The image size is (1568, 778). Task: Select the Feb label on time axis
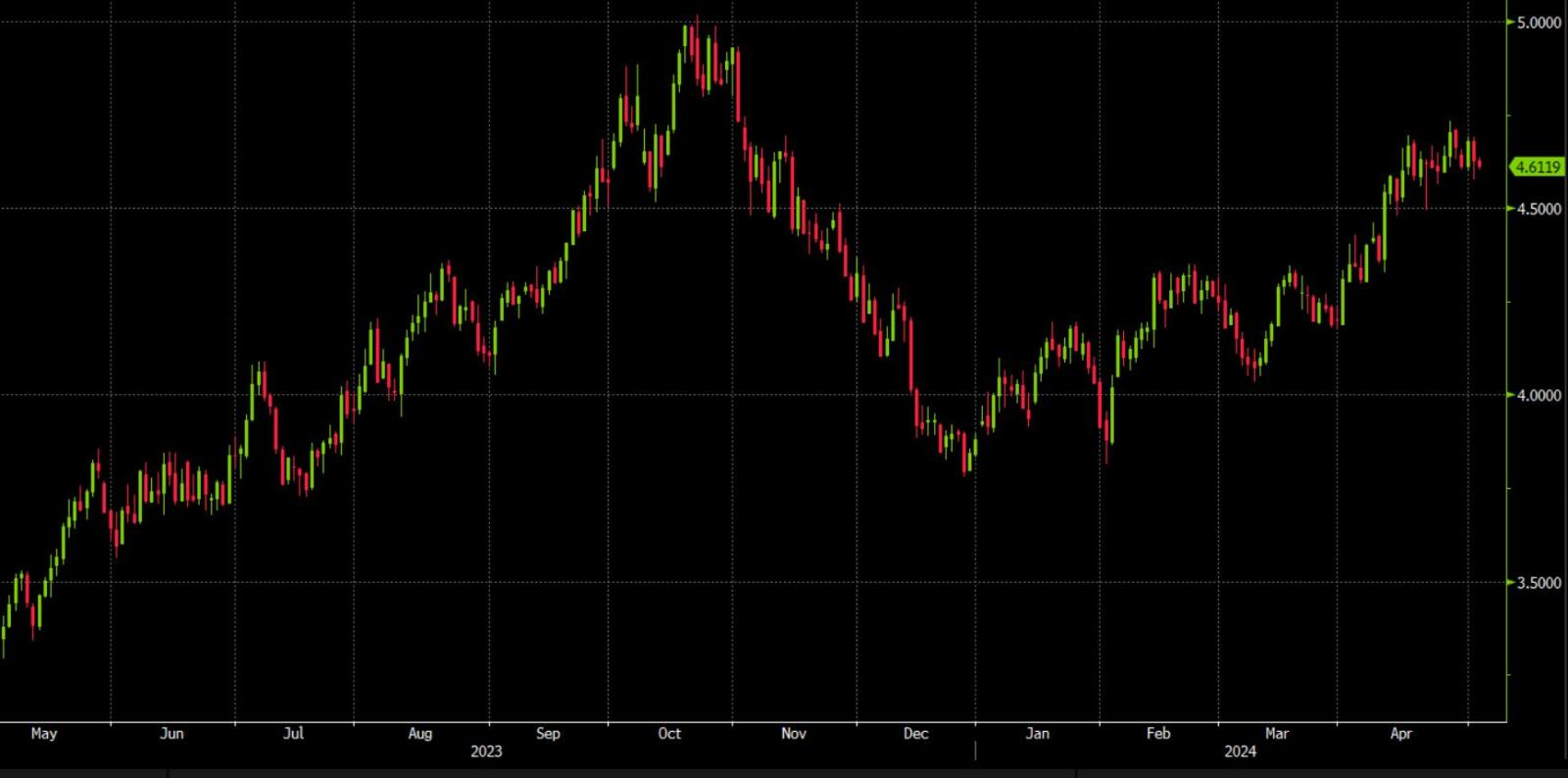pos(1158,733)
